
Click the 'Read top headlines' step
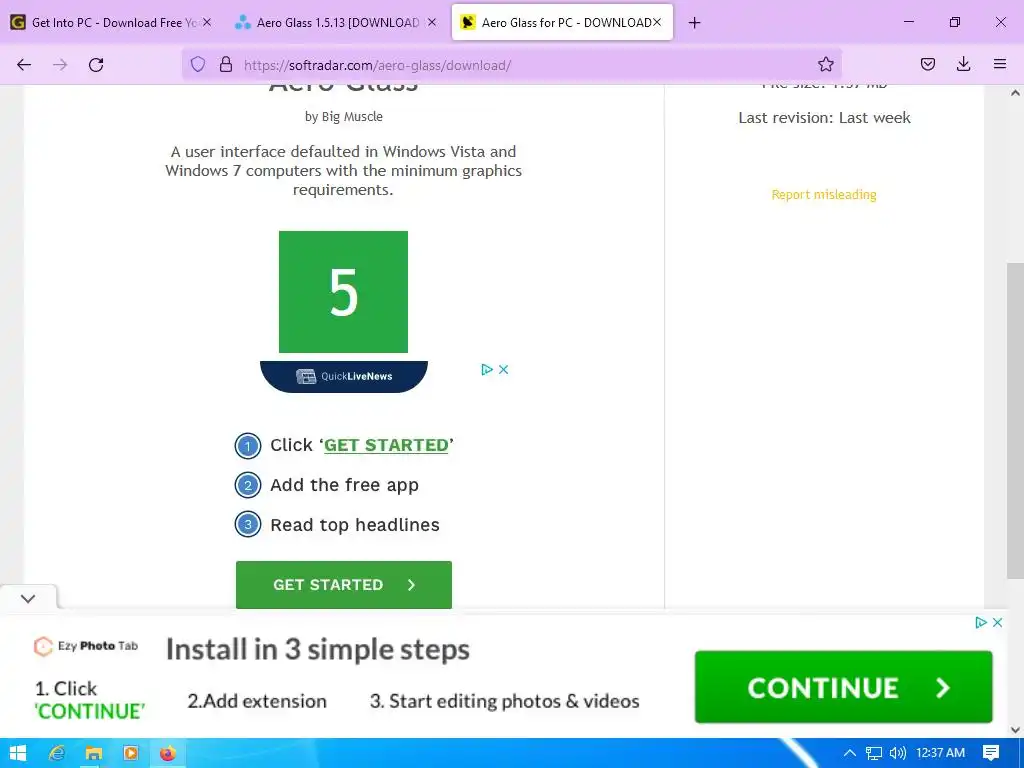point(355,525)
